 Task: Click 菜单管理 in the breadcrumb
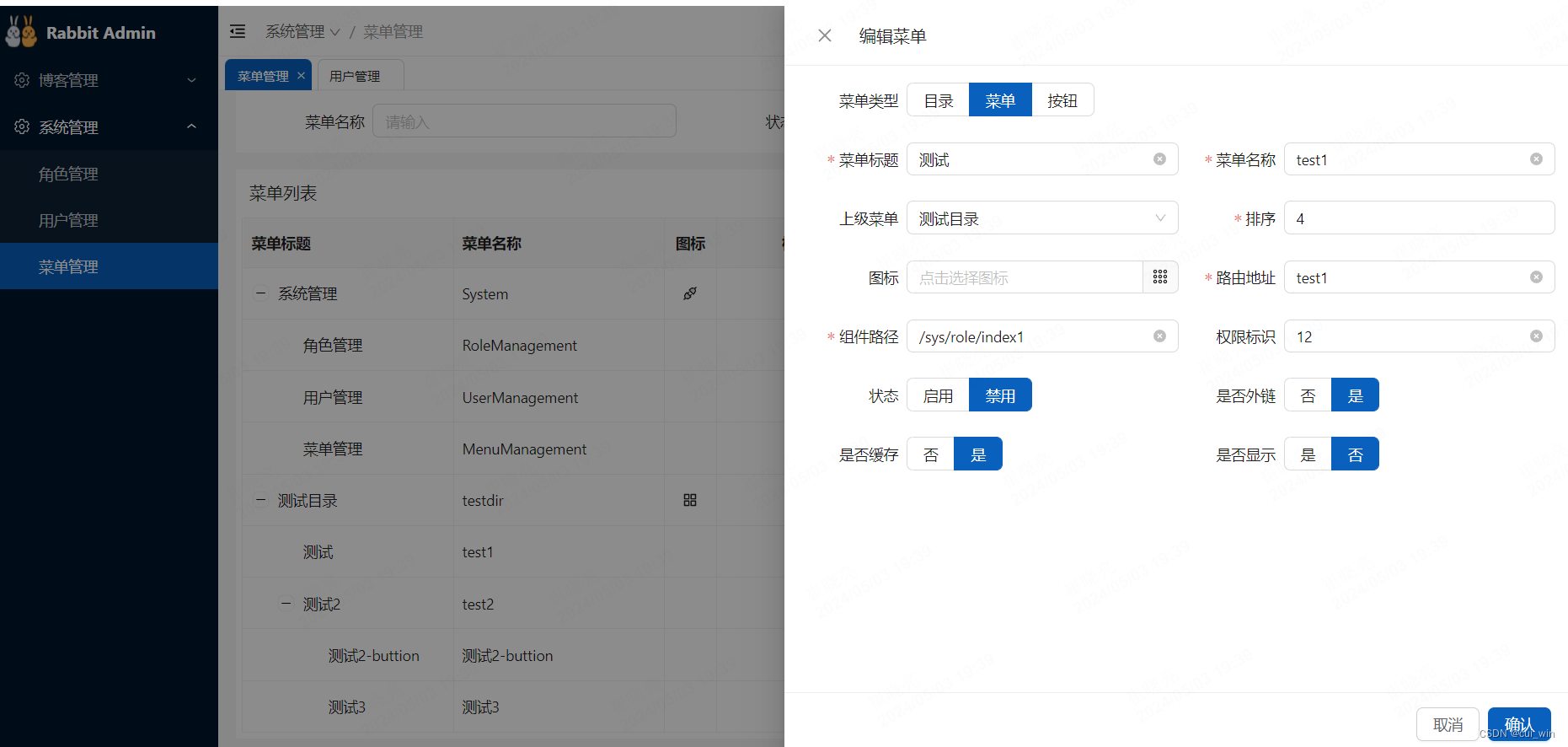click(393, 31)
